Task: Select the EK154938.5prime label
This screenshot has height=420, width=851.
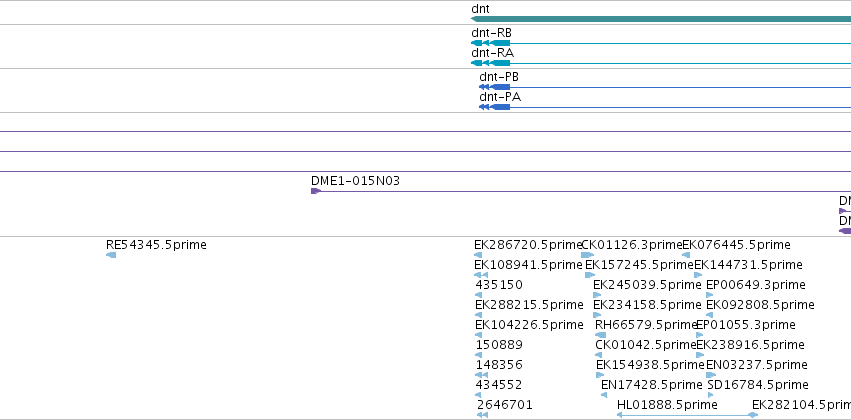Action: tap(650, 365)
